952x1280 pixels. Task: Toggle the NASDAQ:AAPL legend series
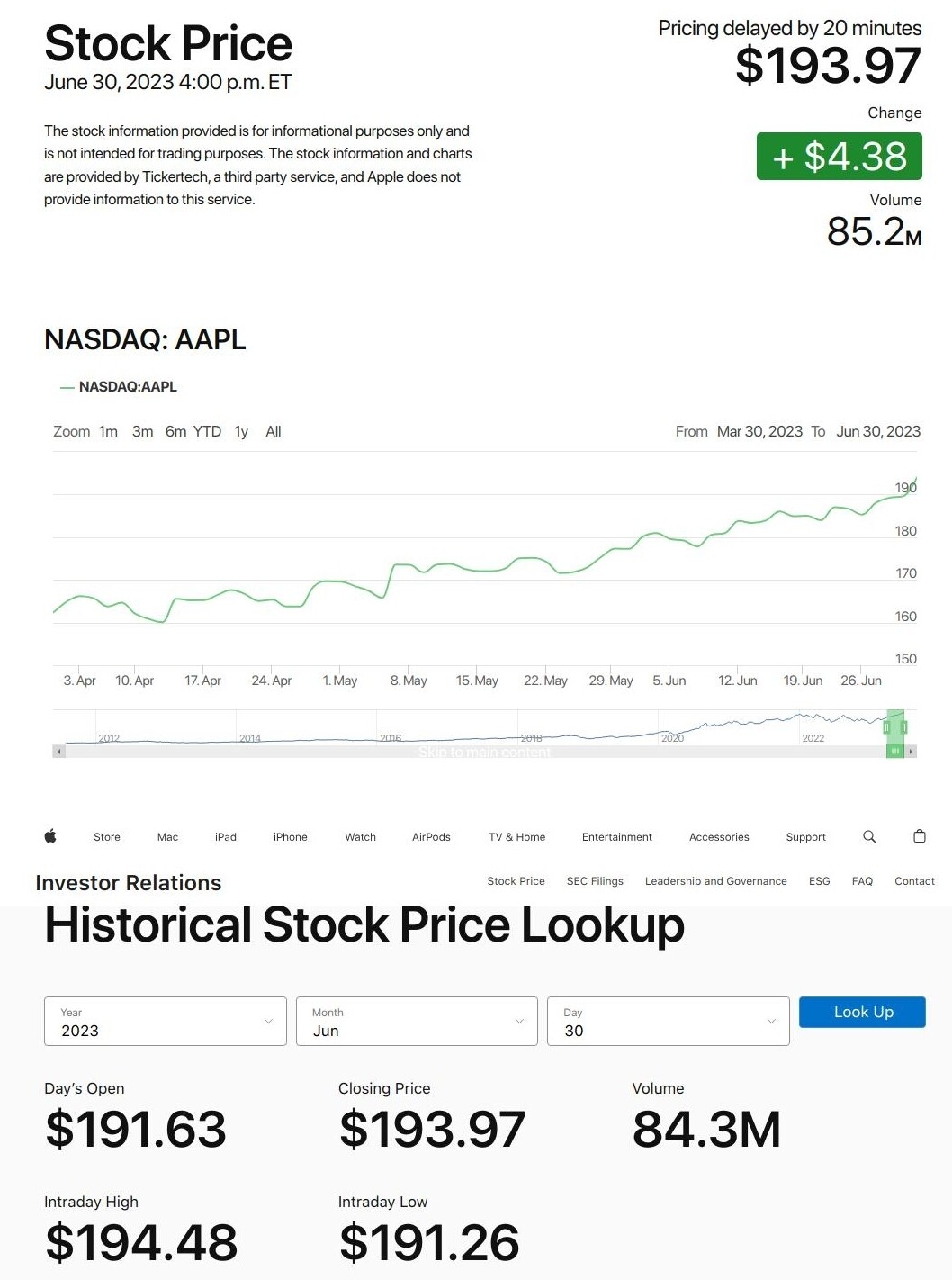pos(119,387)
